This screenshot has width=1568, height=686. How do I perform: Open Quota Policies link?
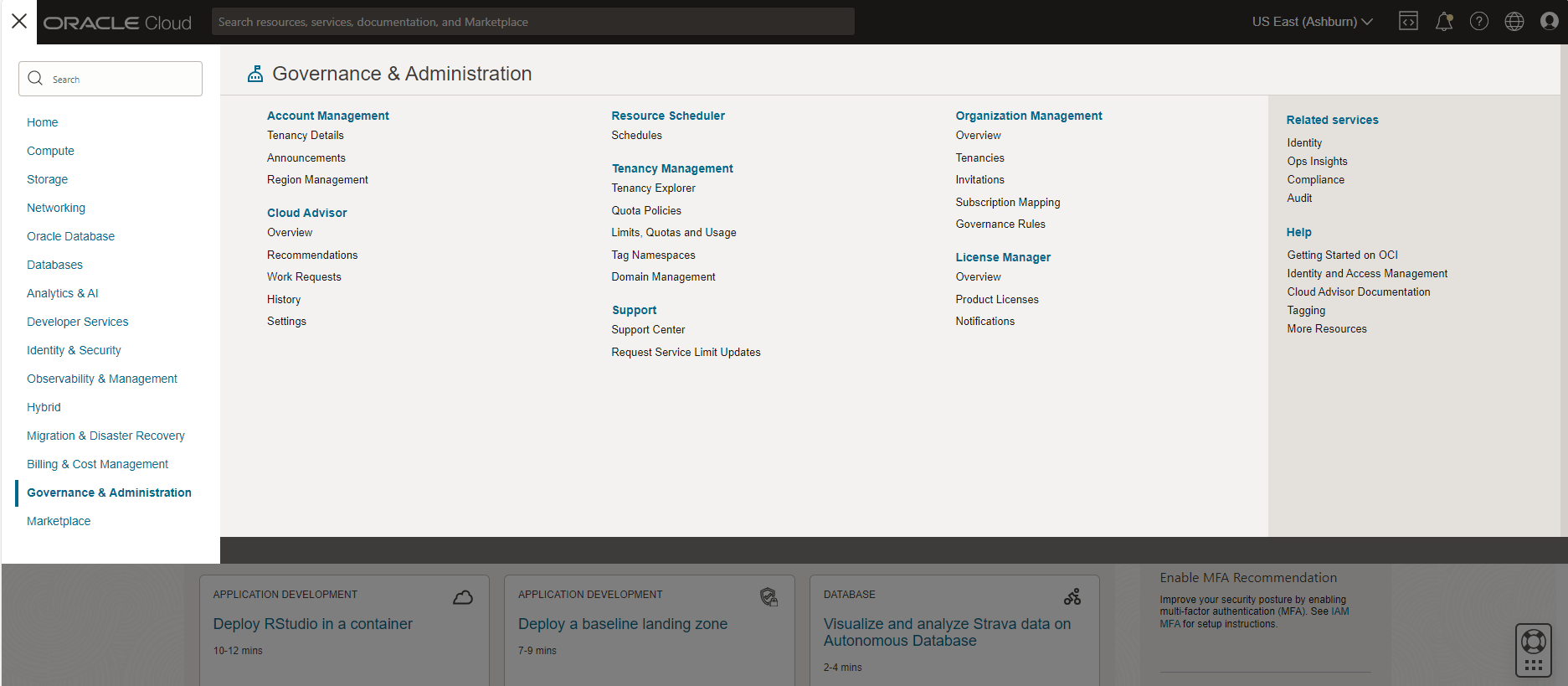pyautogui.click(x=646, y=211)
